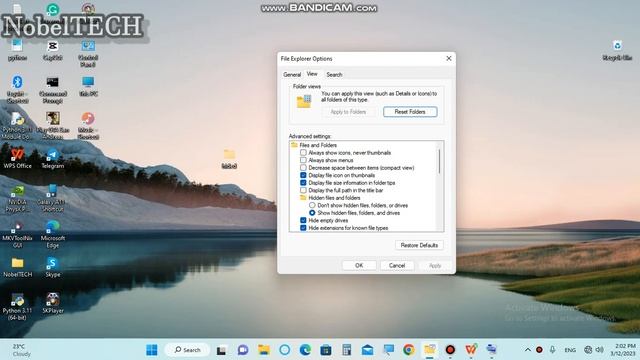The height and width of the screenshot is (360, 640).
Task: Open the SKPlayer desktop icon
Action: (53, 303)
